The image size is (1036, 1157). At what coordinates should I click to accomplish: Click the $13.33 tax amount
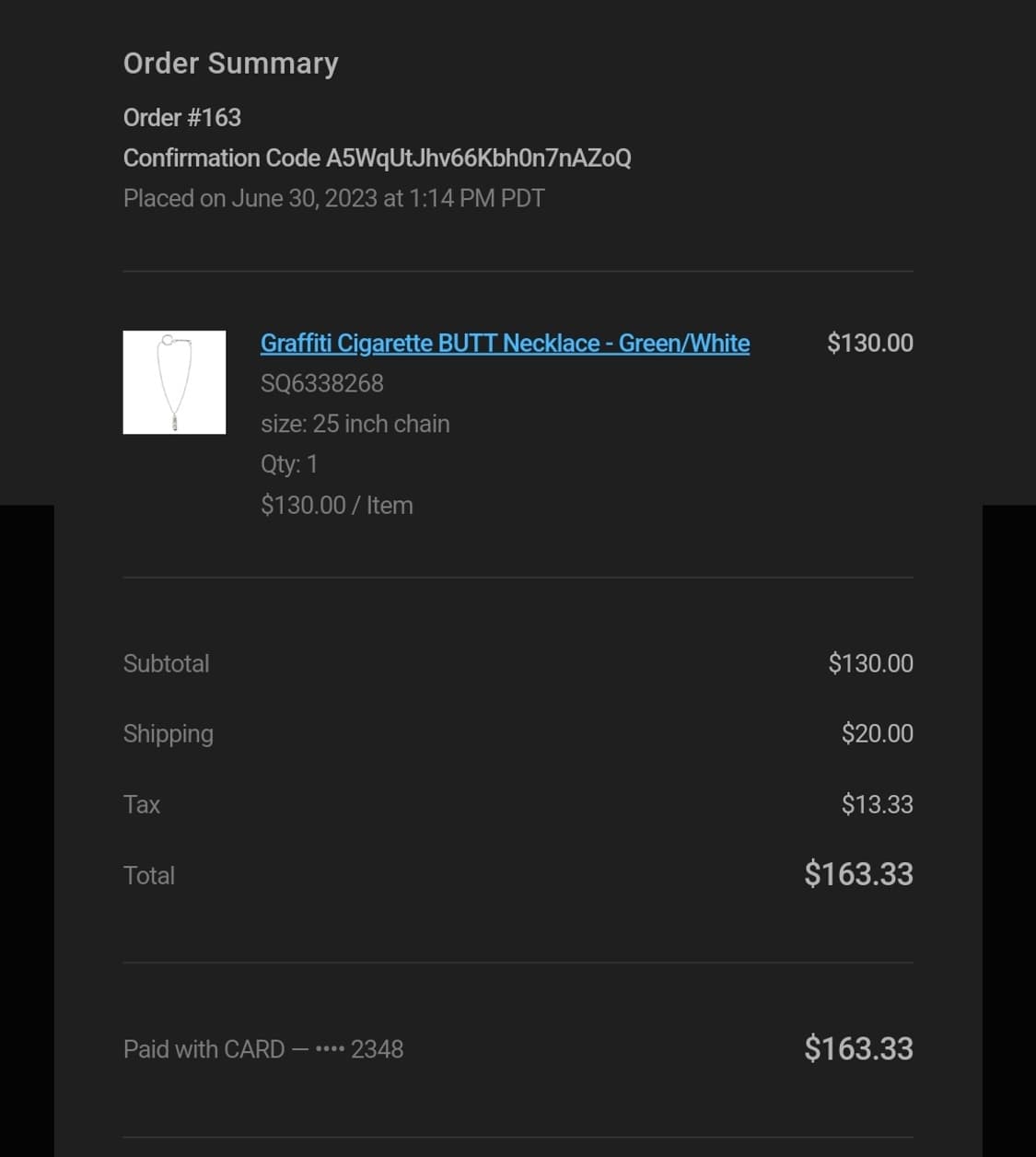point(877,805)
